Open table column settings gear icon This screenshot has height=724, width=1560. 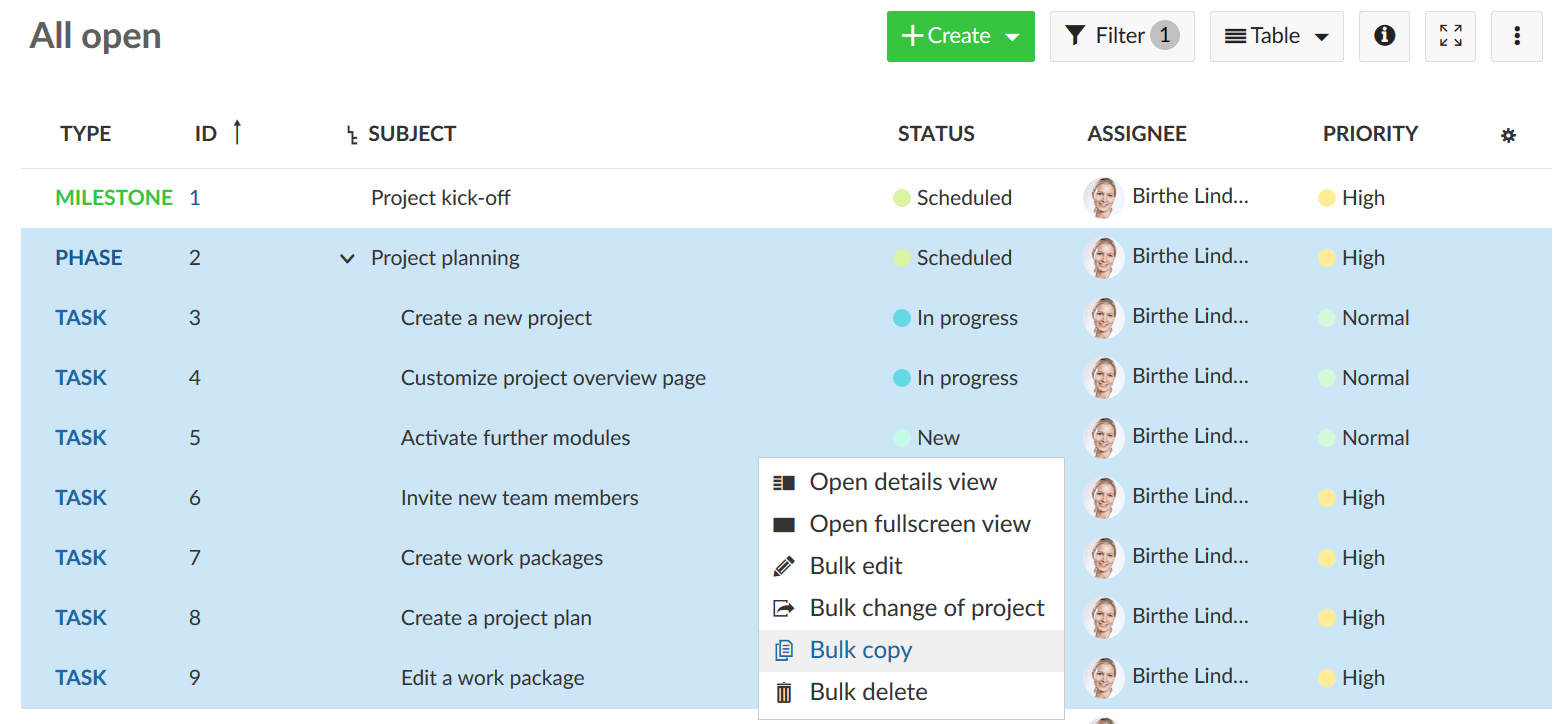click(x=1508, y=135)
